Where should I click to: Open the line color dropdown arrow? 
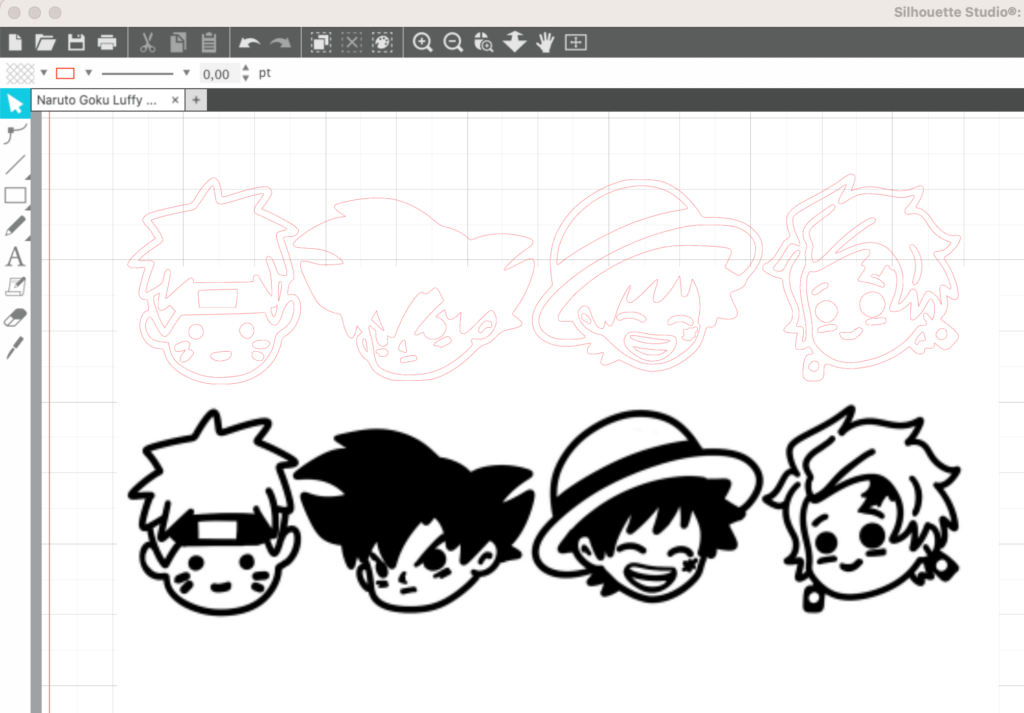[x=88, y=73]
